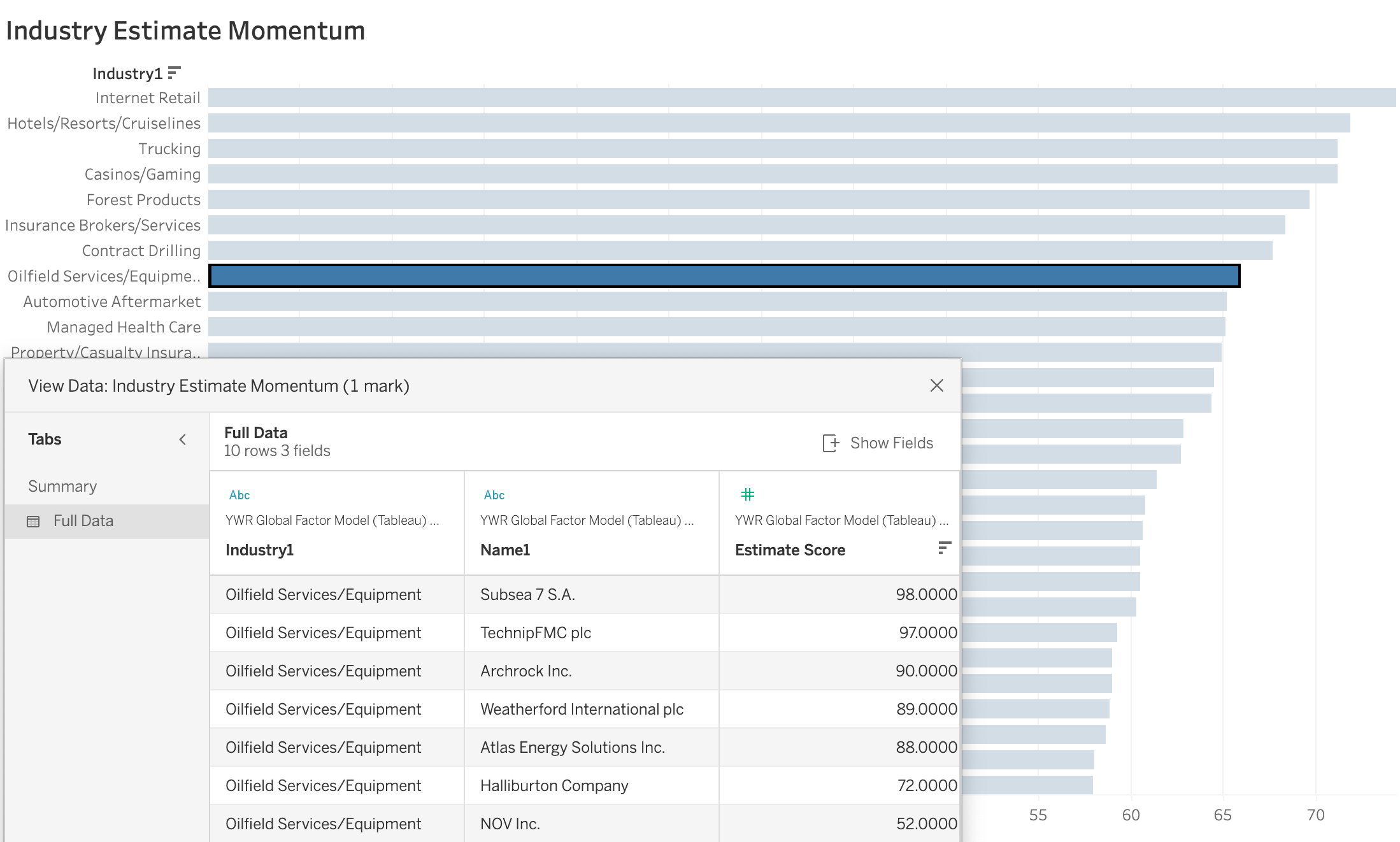Viewport: 1400px width, 842px height.
Task: Collapse the Tabs panel with the chevron
Action: pos(183,439)
